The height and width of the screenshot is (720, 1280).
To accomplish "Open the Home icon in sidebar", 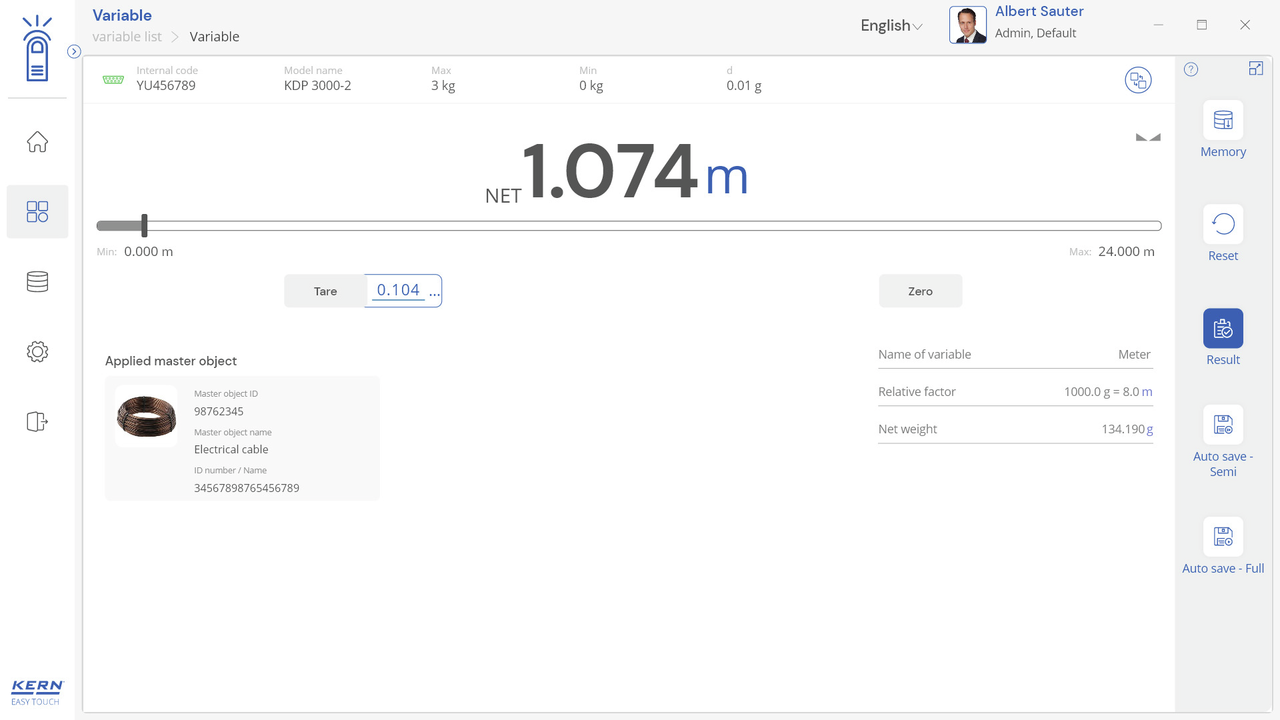I will point(37,142).
